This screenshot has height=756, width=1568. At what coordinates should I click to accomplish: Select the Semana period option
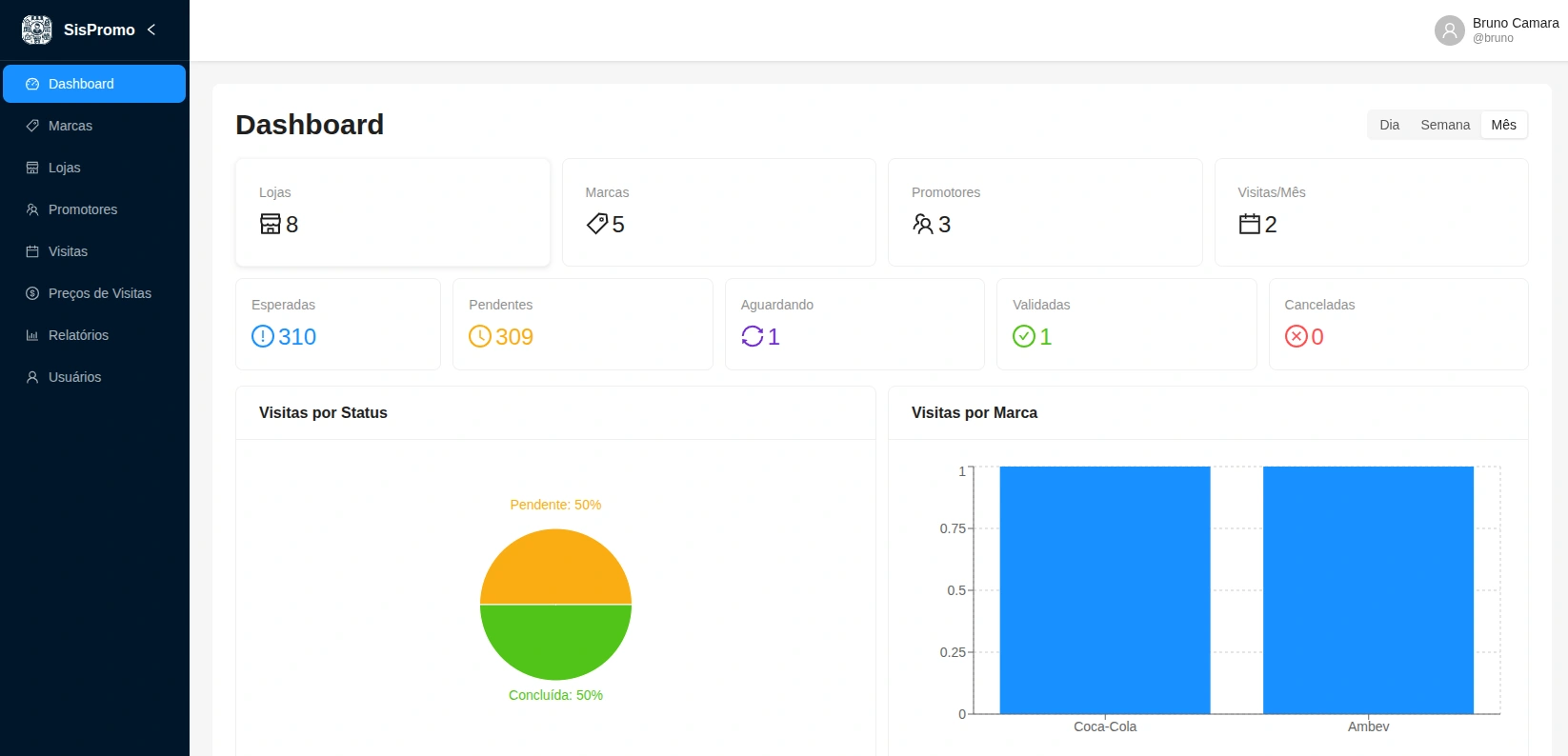pos(1445,125)
